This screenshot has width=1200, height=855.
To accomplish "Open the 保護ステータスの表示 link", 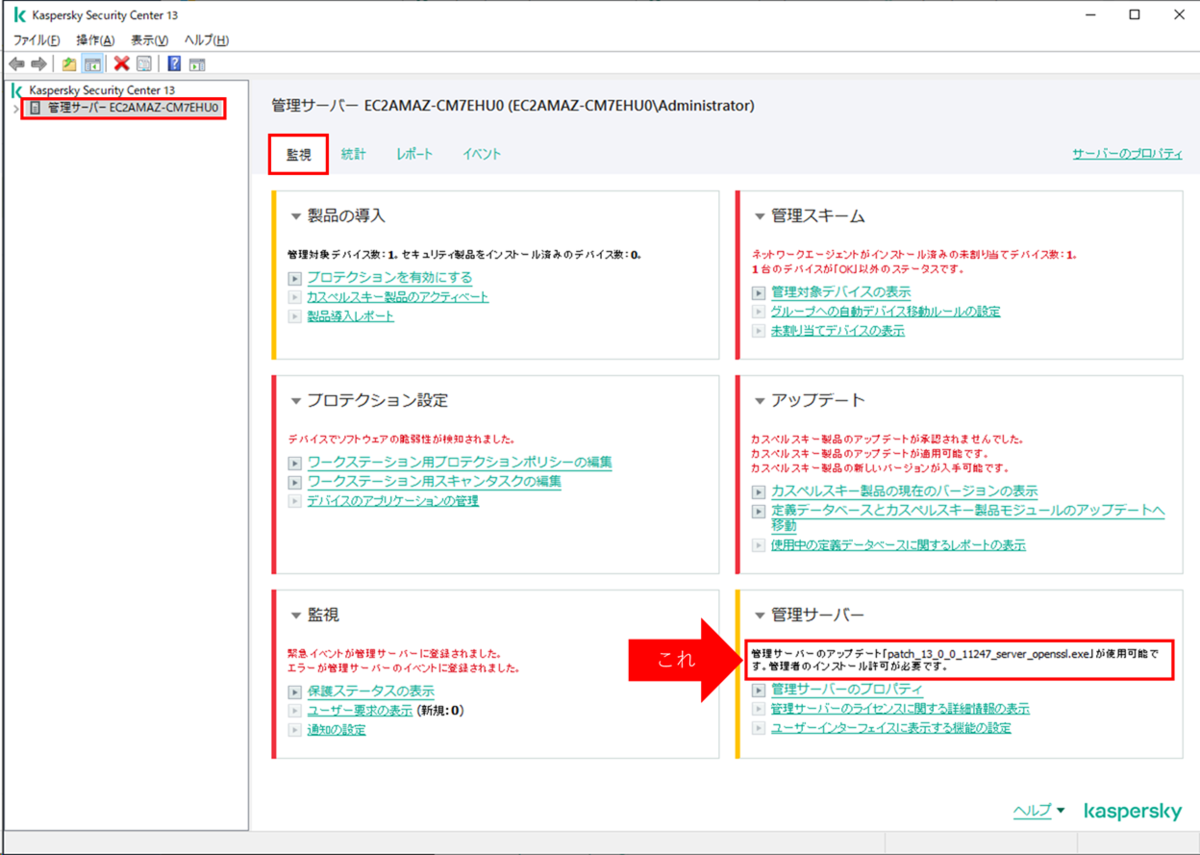I will [x=370, y=691].
